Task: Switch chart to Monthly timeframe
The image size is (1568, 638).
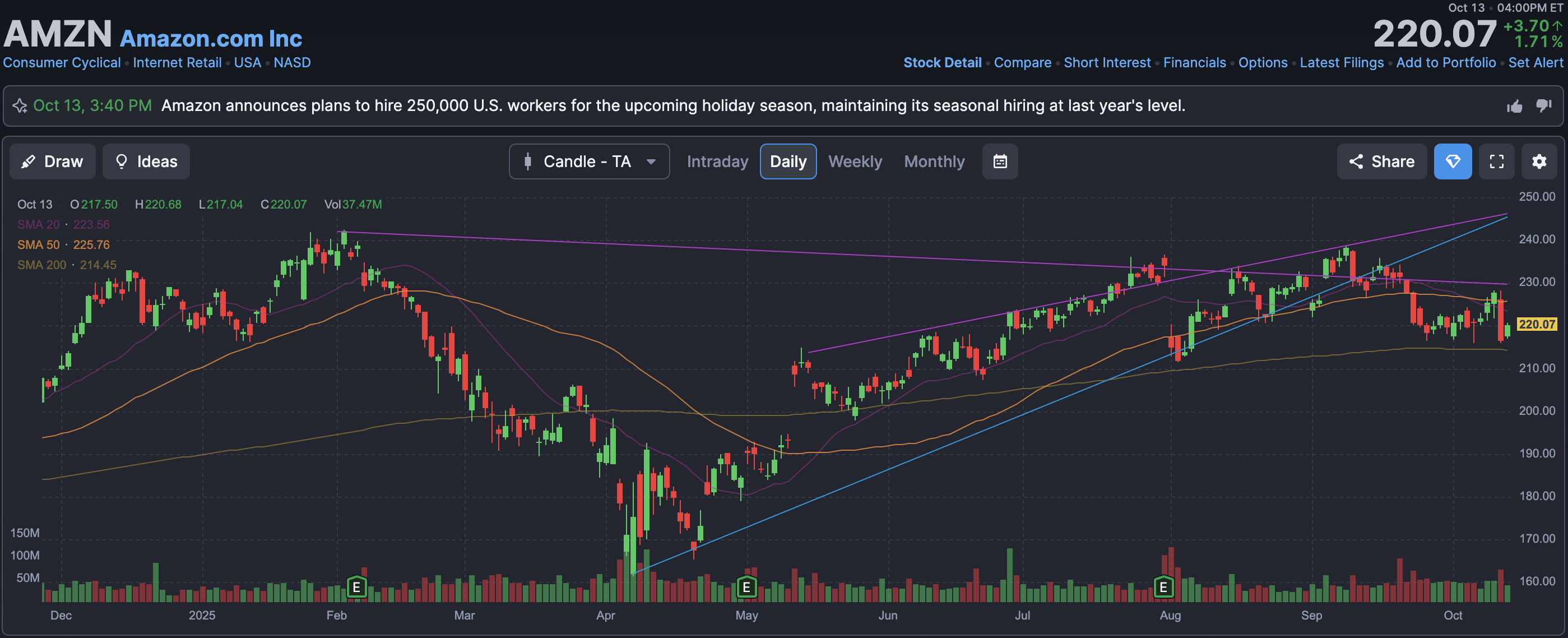Action: (x=934, y=161)
